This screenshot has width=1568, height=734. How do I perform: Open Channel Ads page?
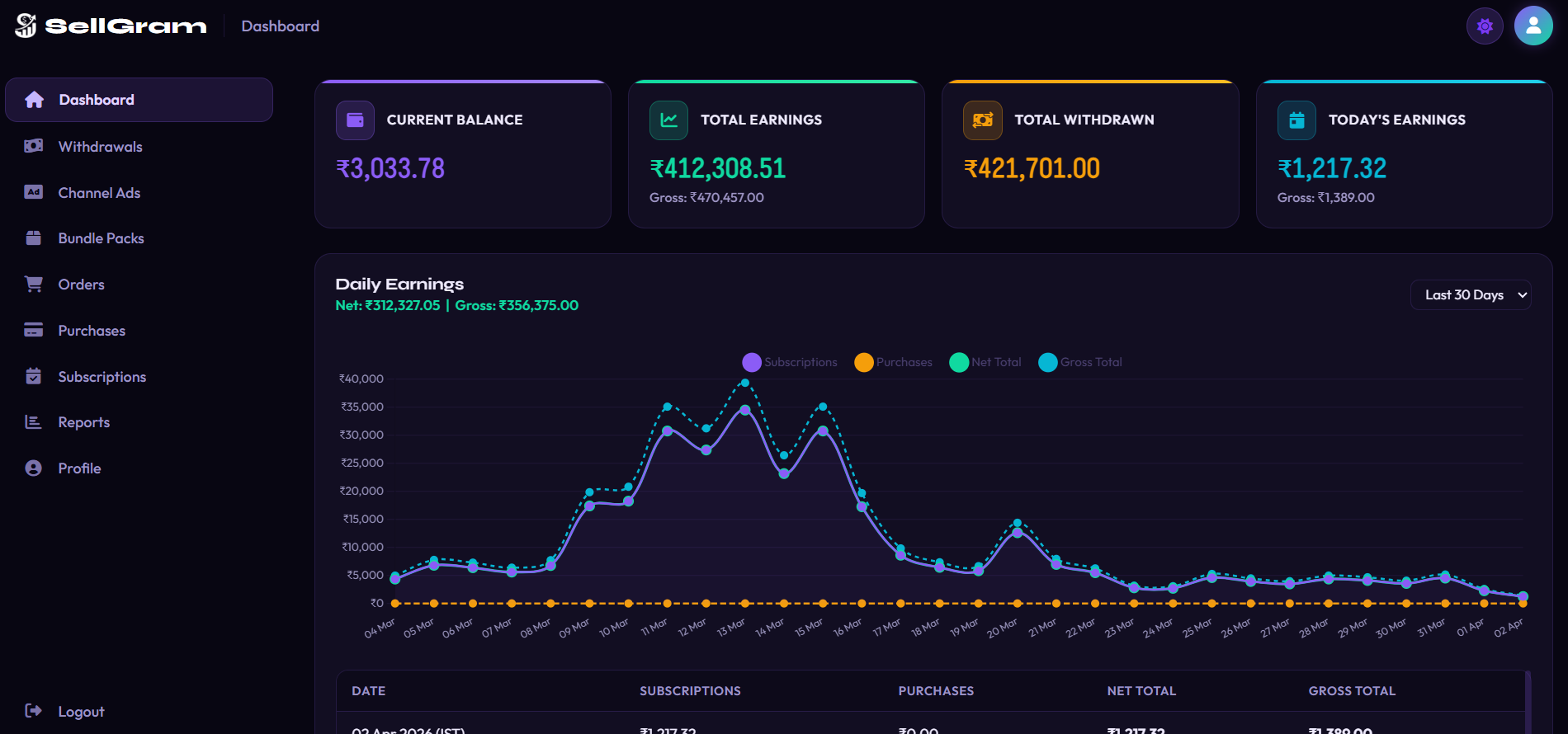click(99, 193)
